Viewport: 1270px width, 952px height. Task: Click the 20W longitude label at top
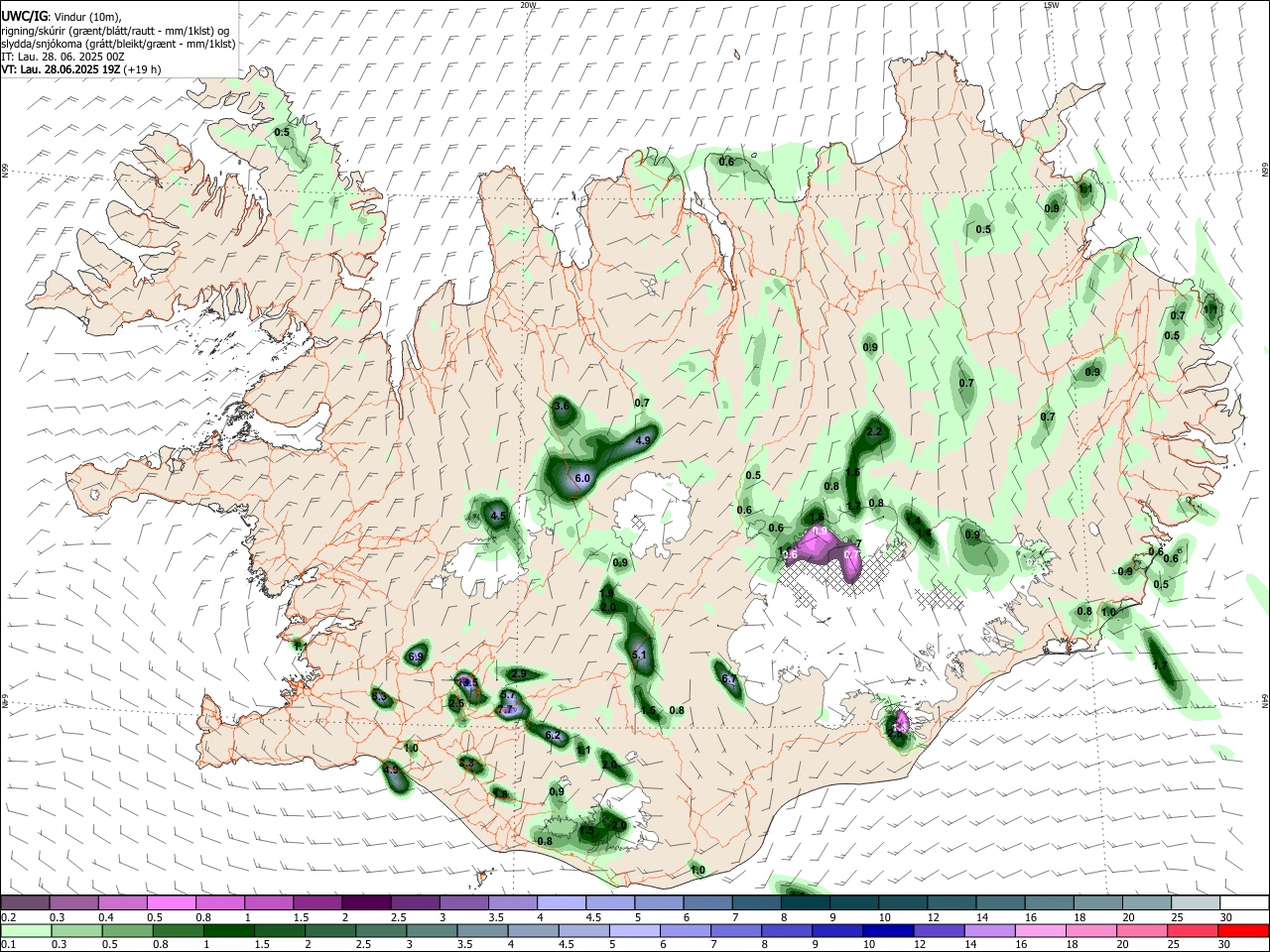(x=528, y=5)
